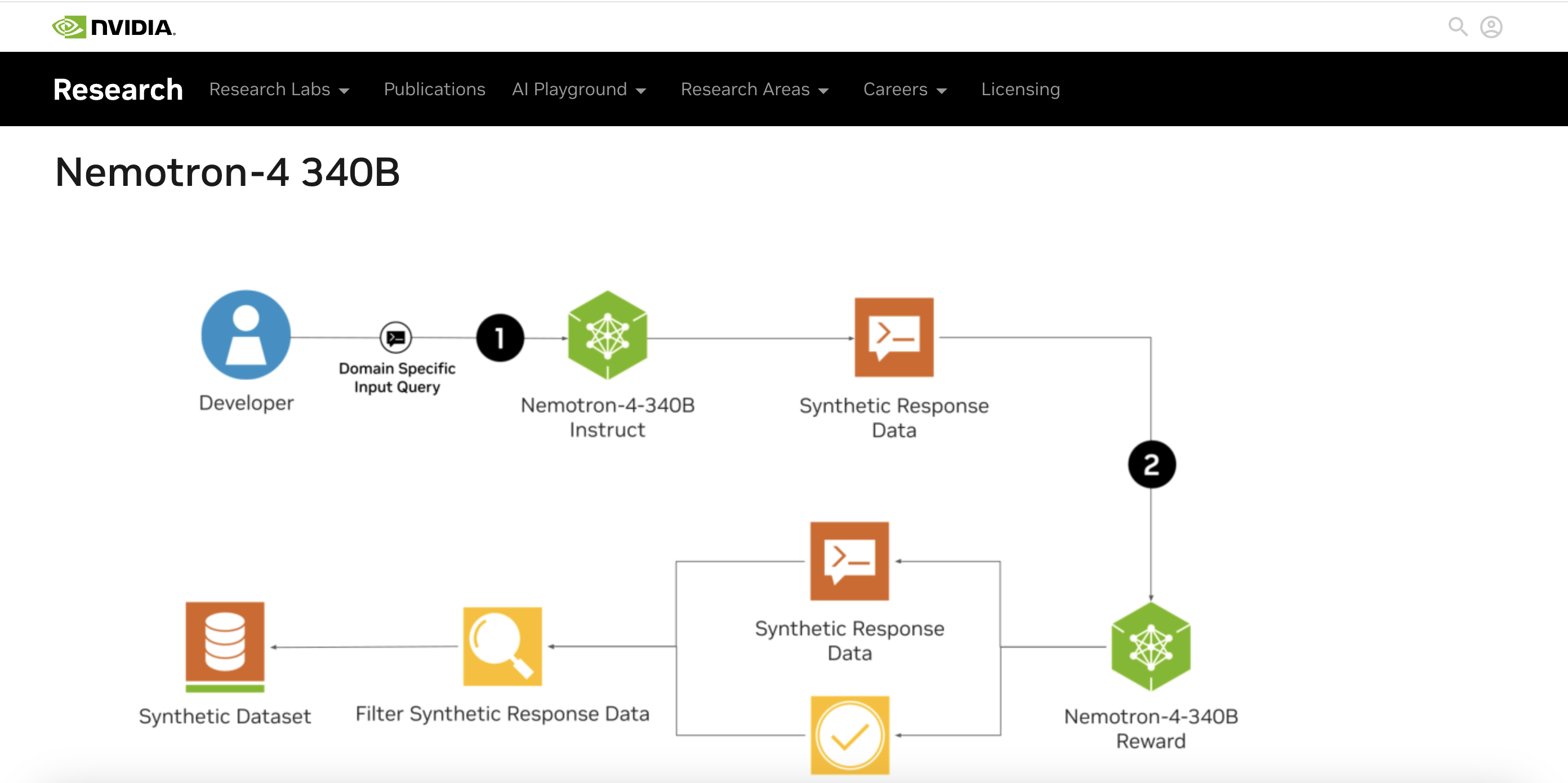1568x783 pixels.
Task: Click the green Nemotron-4-340B Instruct icon
Action: 607,336
